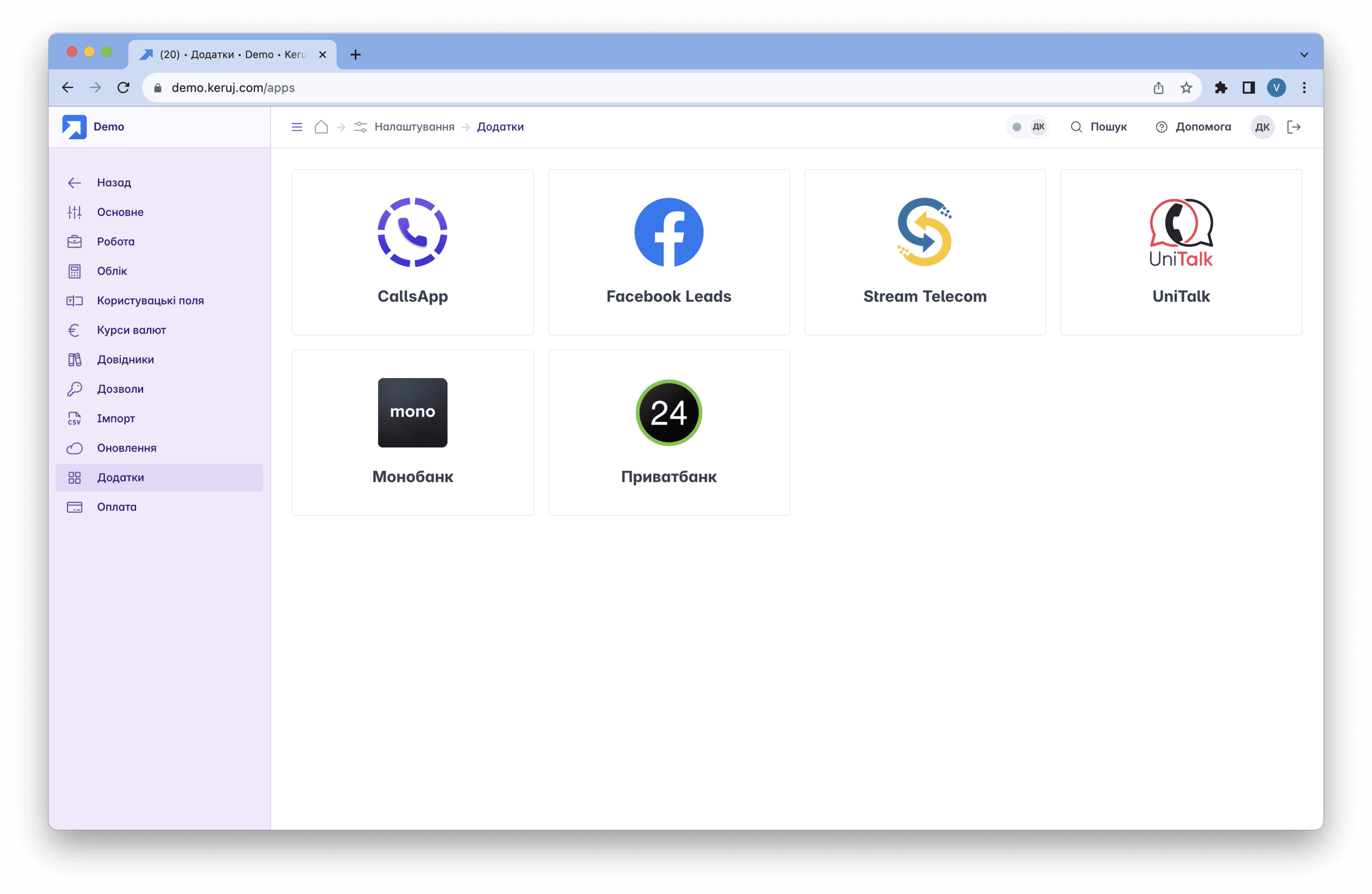Select Додатки in the sidebar
This screenshot has width=1372, height=894.
coord(159,478)
